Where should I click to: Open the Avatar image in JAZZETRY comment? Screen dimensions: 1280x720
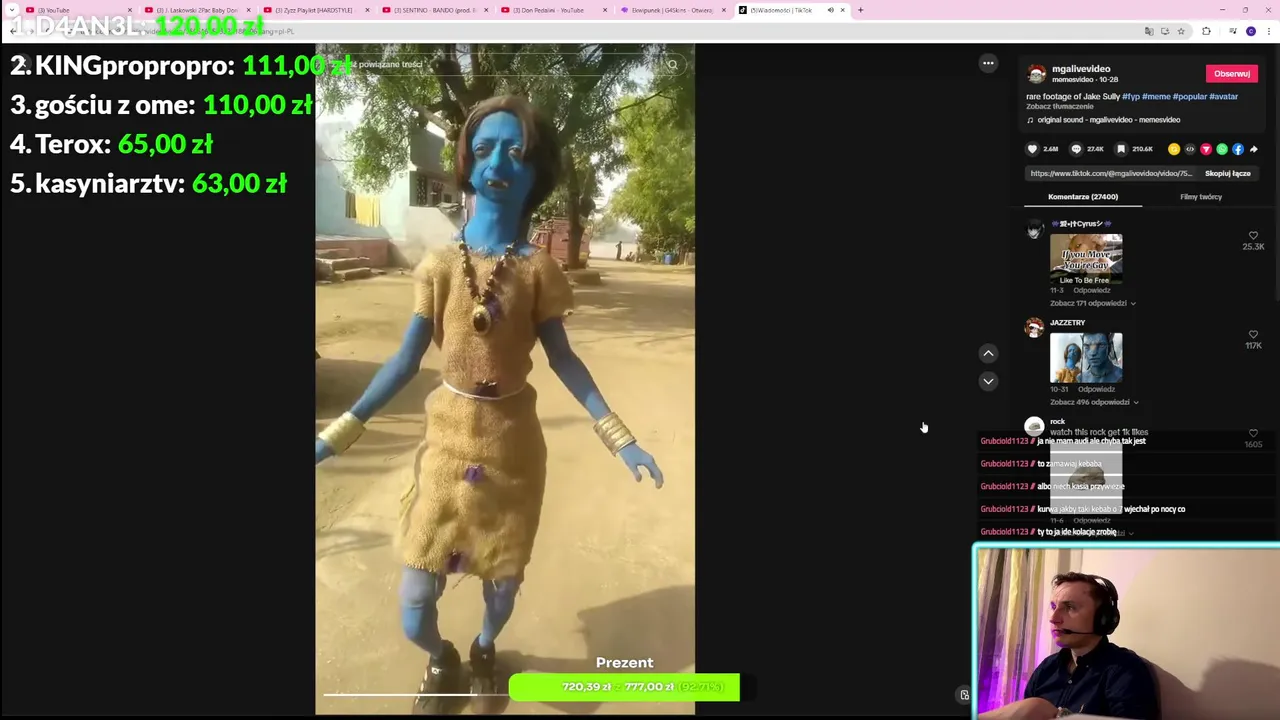(1086, 358)
